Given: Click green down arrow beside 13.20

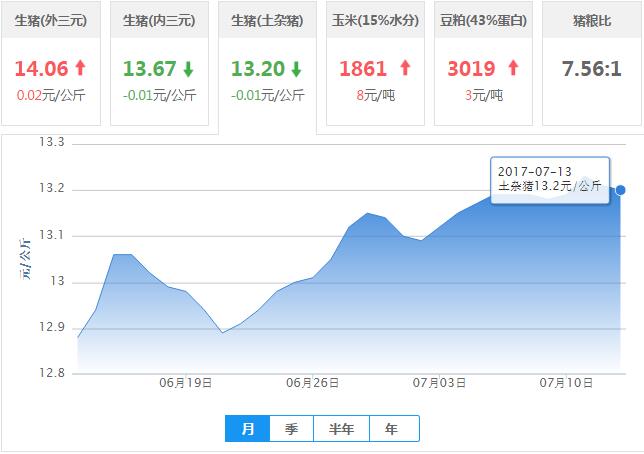Looking at the screenshot, I should tap(297, 69).
